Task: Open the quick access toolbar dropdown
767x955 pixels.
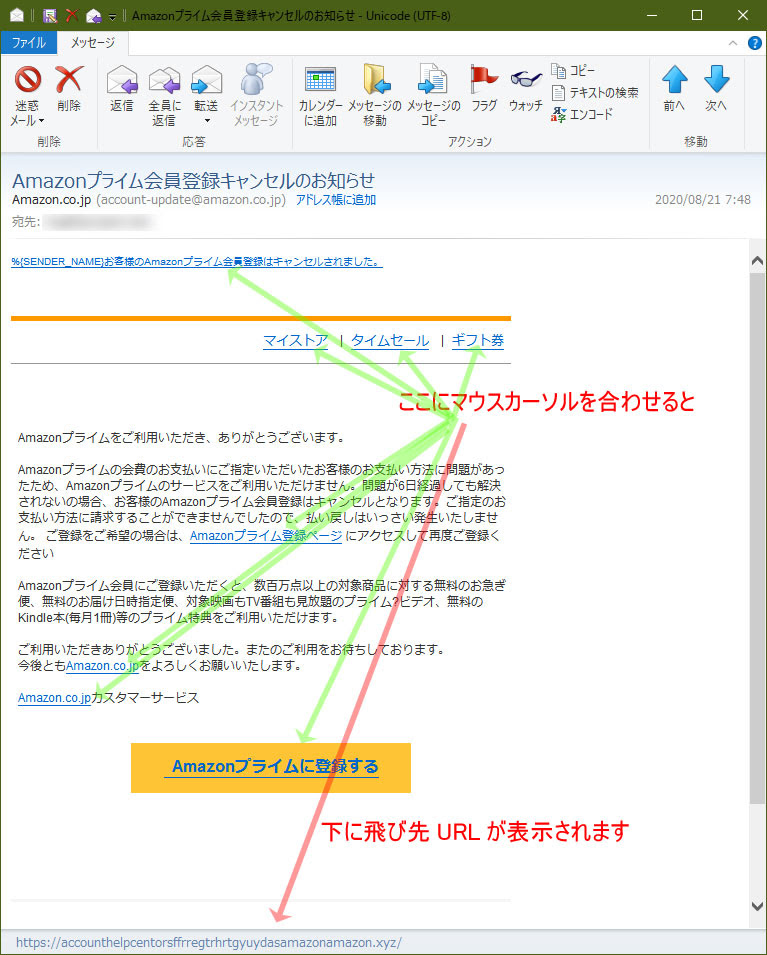Action: pos(112,16)
